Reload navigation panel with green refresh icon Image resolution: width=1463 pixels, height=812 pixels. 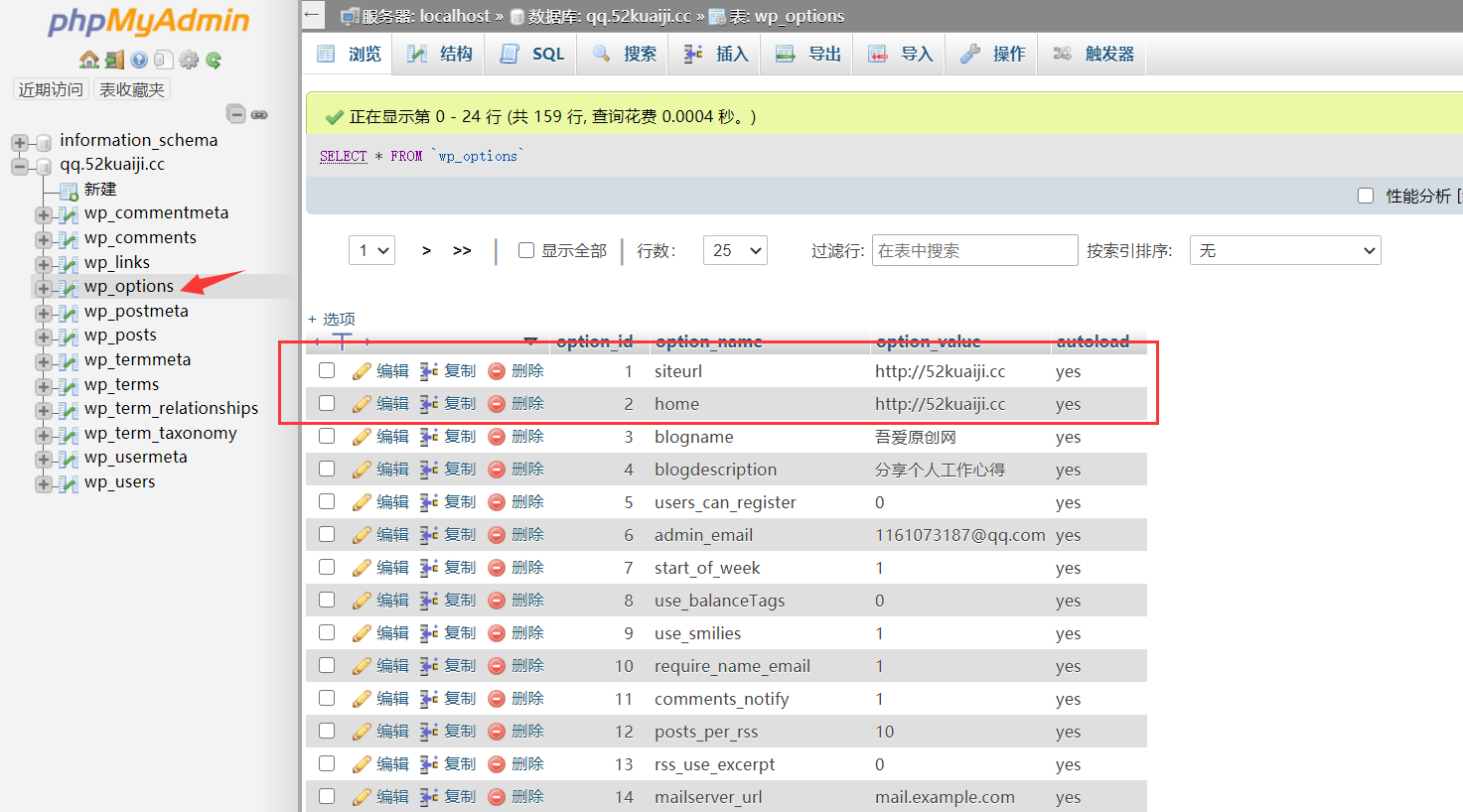click(x=214, y=60)
